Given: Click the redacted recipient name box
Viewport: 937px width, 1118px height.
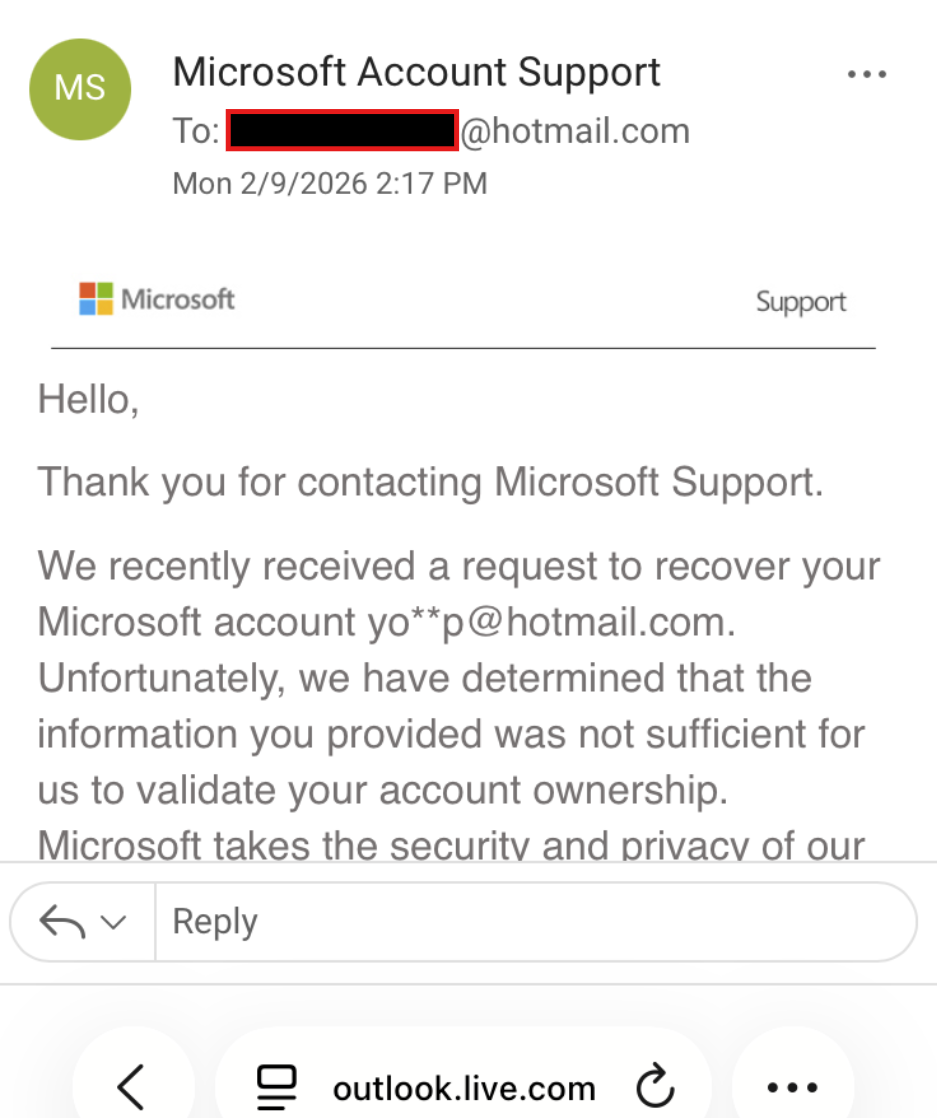Looking at the screenshot, I should (x=342, y=131).
